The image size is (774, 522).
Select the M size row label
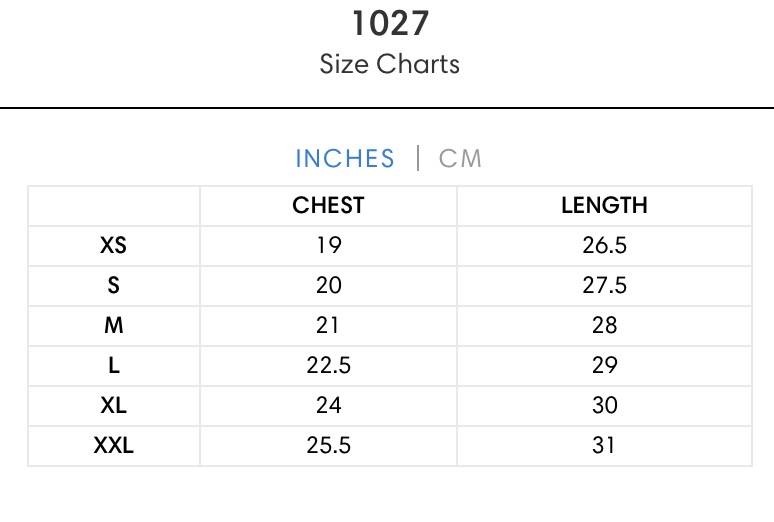click(114, 325)
